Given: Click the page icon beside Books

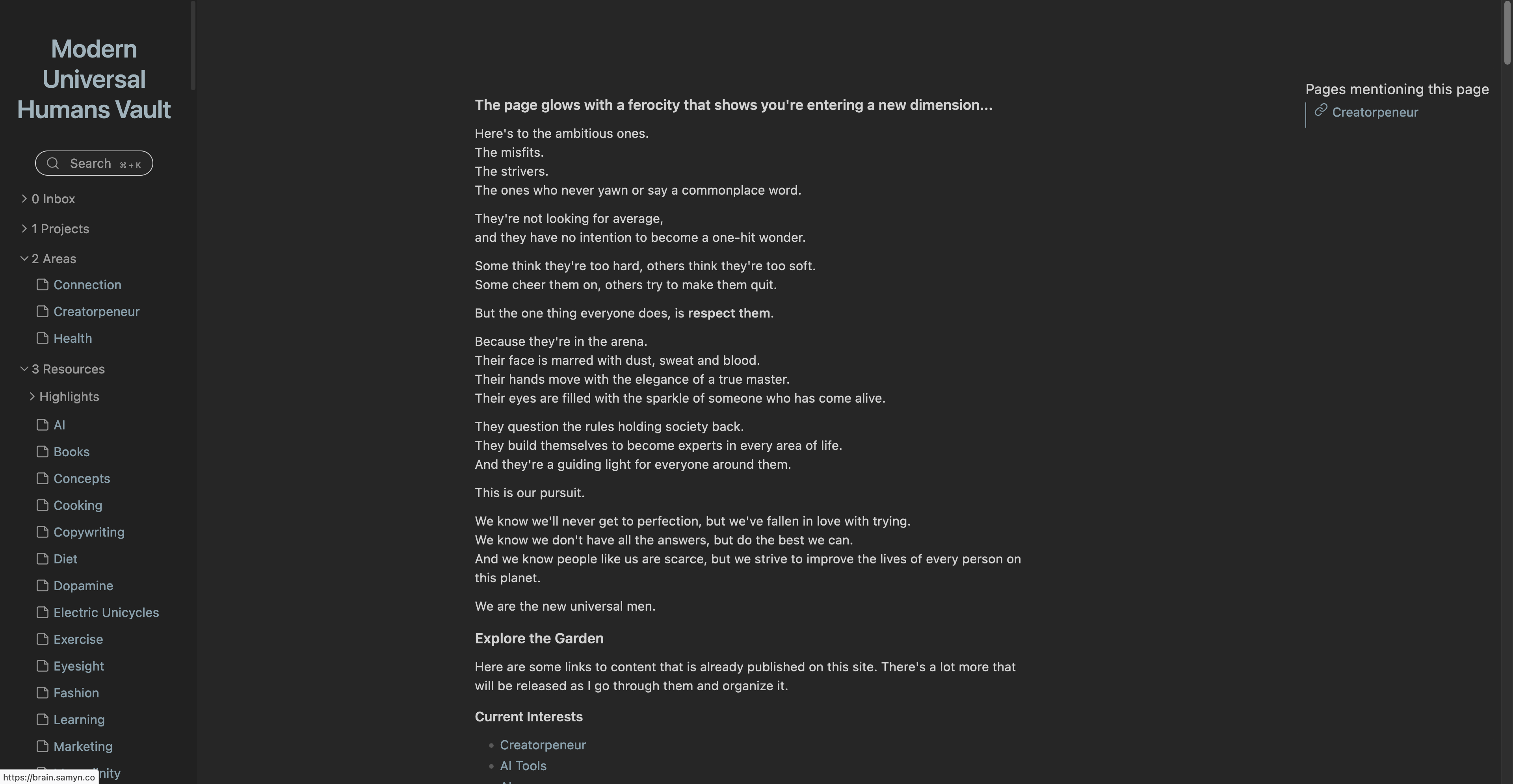Looking at the screenshot, I should (x=42, y=451).
